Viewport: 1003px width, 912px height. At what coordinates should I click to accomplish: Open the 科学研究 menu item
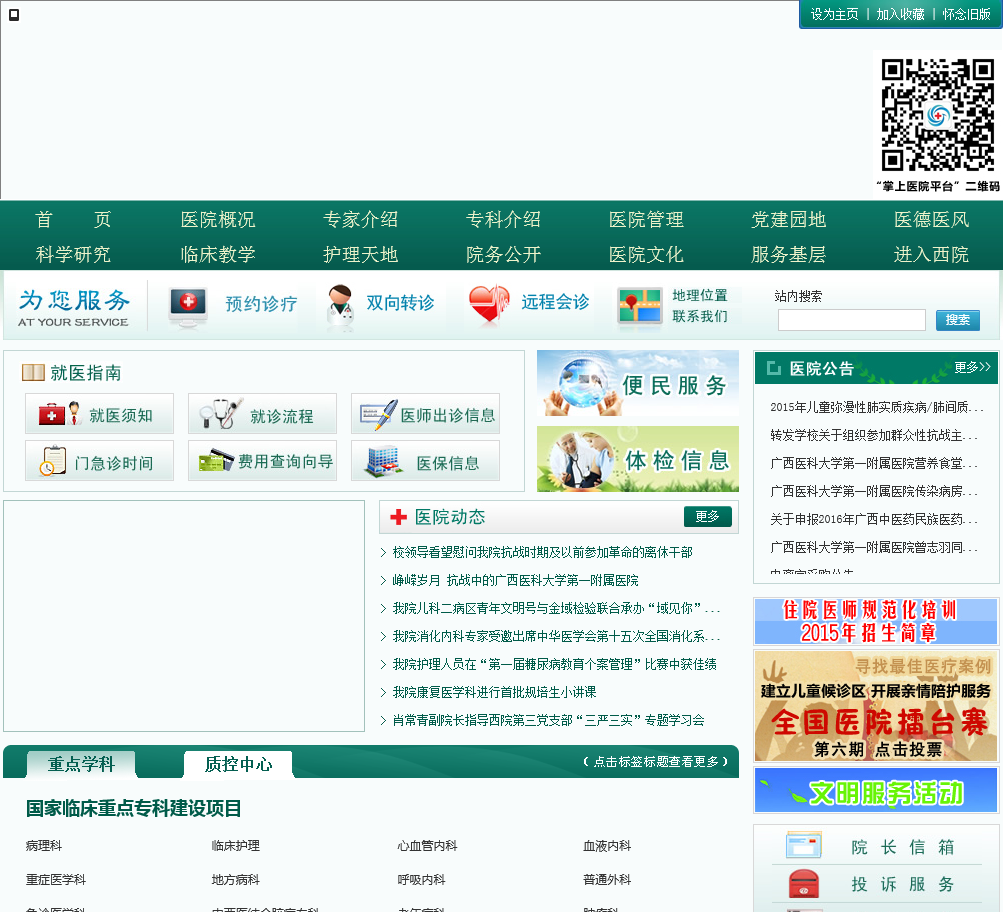click(x=73, y=255)
